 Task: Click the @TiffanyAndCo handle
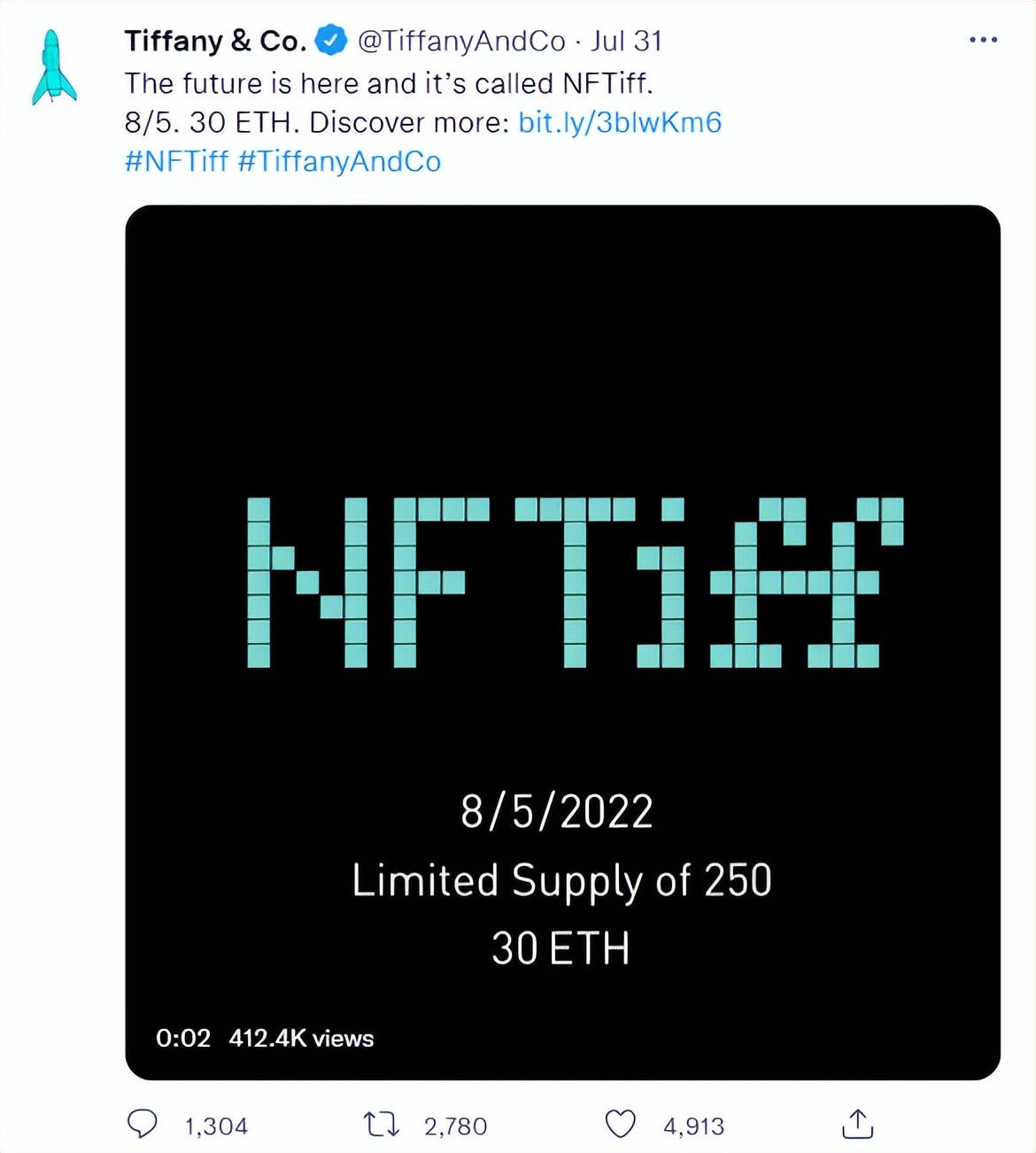460,41
